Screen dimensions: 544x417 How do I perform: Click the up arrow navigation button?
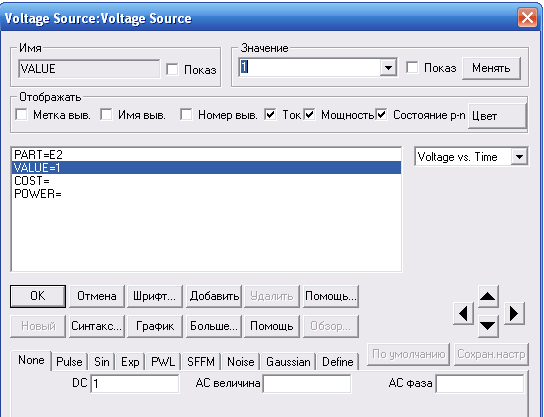coord(488,296)
